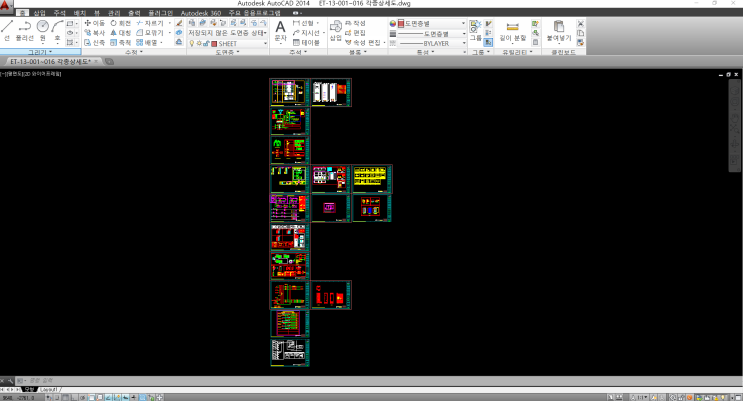Image resolution: width=743 pixels, height=401 pixels.
Task: Click the new drawing tab button
Action: click(109, 62)
